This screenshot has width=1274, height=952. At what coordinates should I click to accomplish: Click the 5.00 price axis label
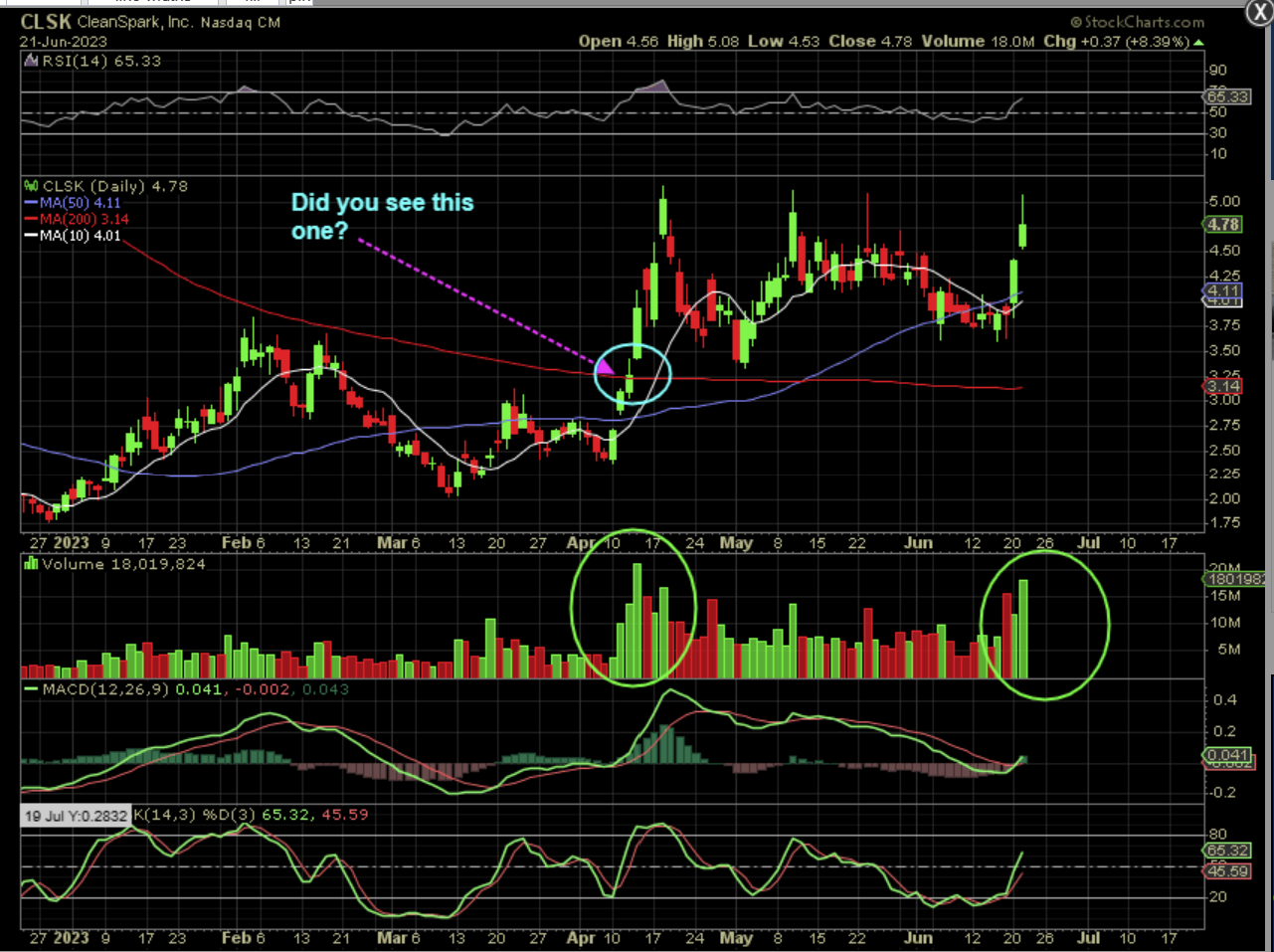tap(1224, 201)
